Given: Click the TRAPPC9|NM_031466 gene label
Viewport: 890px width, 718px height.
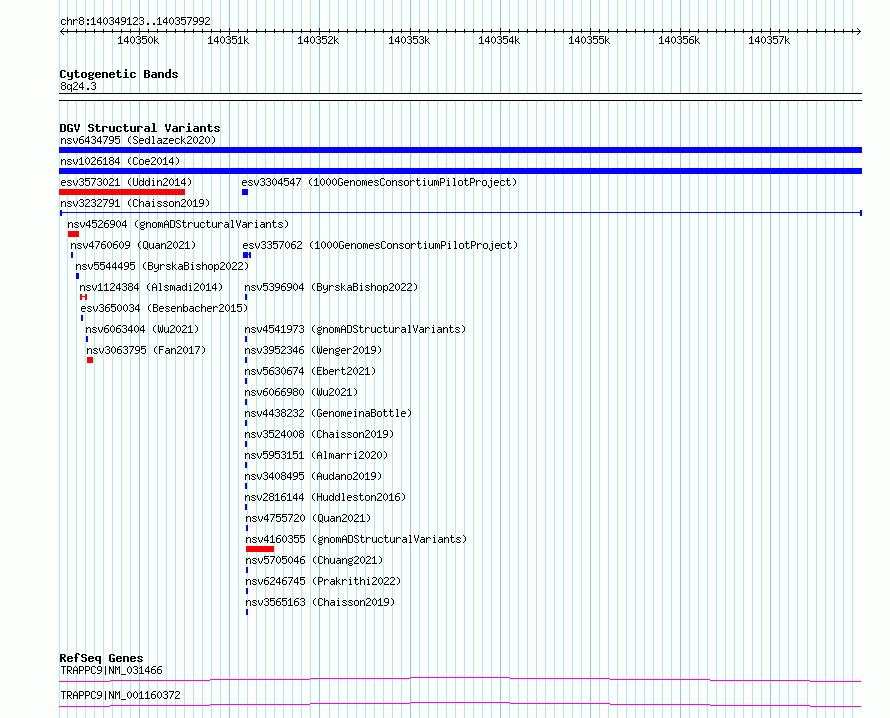Looking at the screenshot, I should (111, 670).
